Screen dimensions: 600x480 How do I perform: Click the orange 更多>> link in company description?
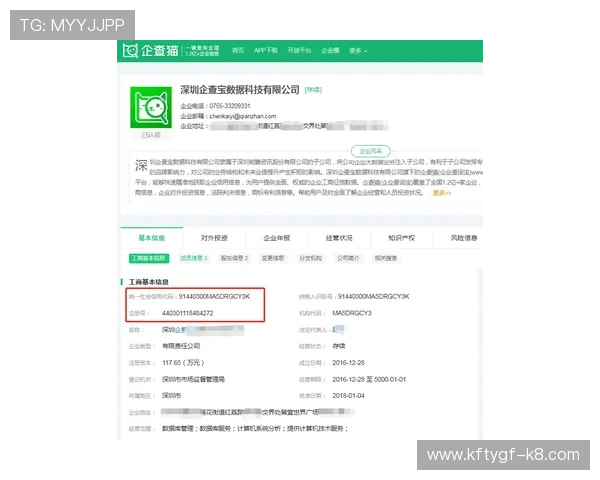click(442, 193)
